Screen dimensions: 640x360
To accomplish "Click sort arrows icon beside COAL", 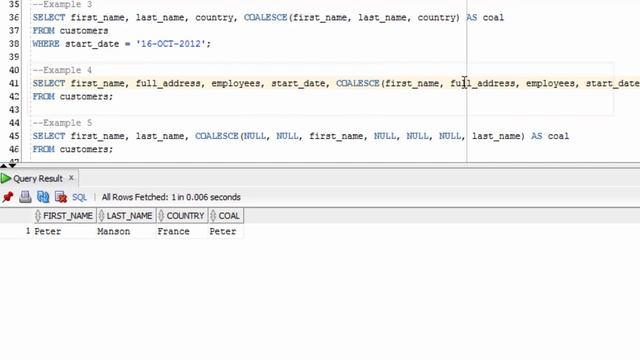I will (213, 216).
